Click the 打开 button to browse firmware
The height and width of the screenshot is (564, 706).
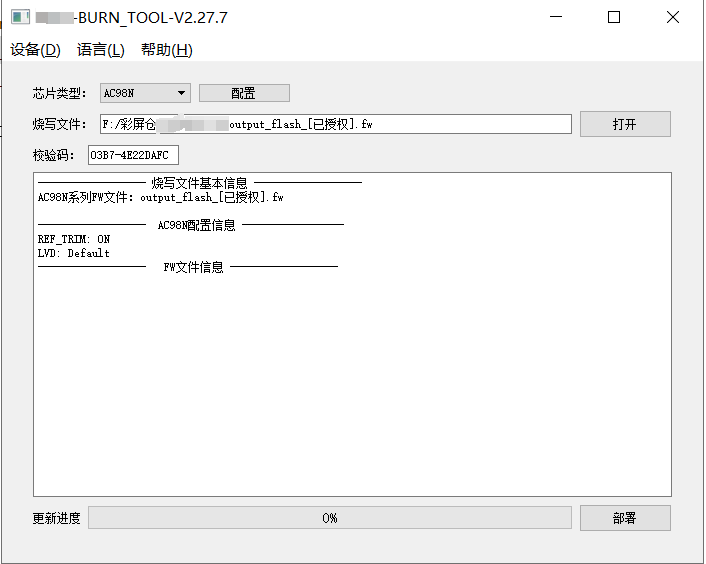click(x=625, y=124)
